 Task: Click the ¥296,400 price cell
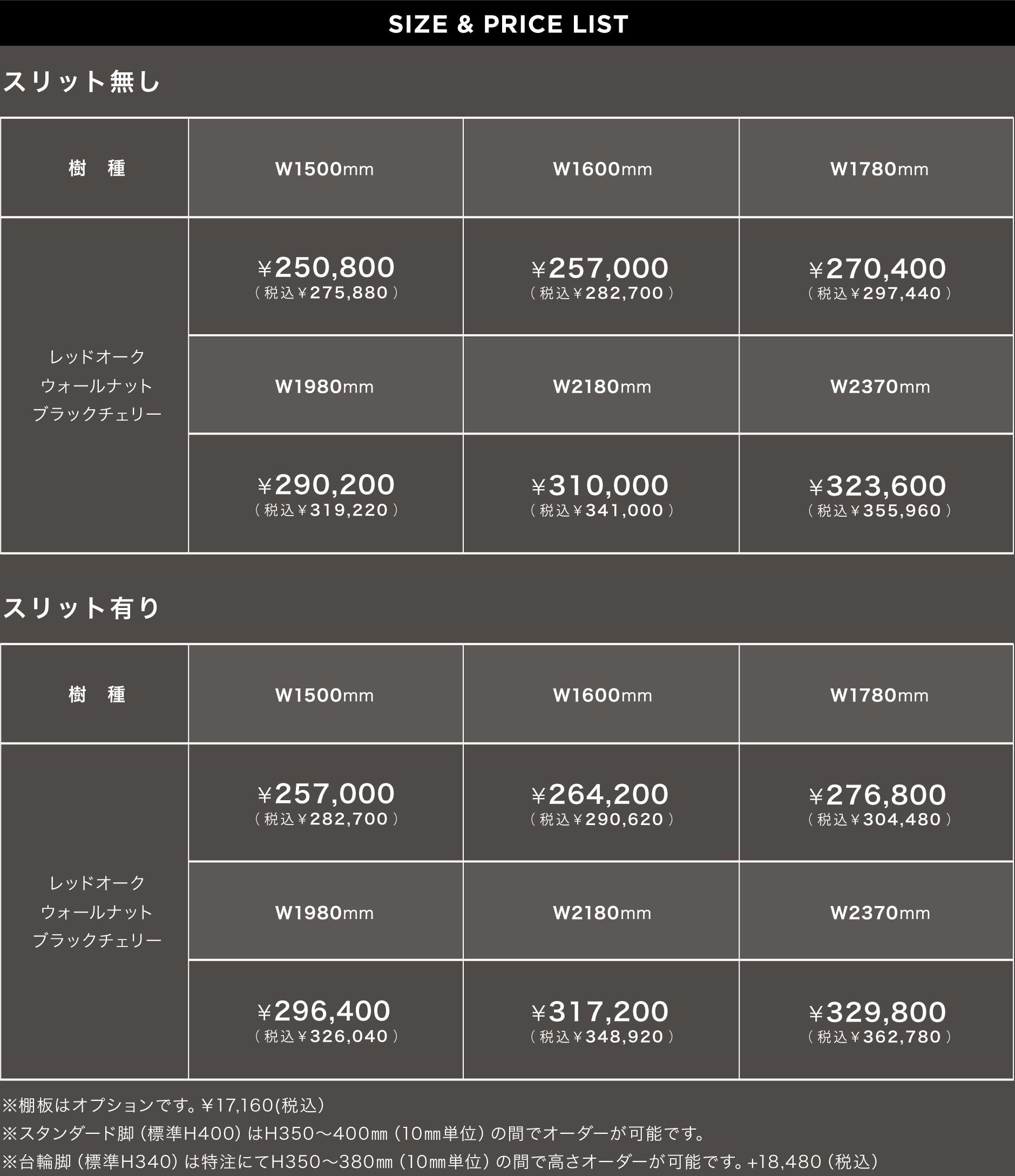pos(326,1020)
